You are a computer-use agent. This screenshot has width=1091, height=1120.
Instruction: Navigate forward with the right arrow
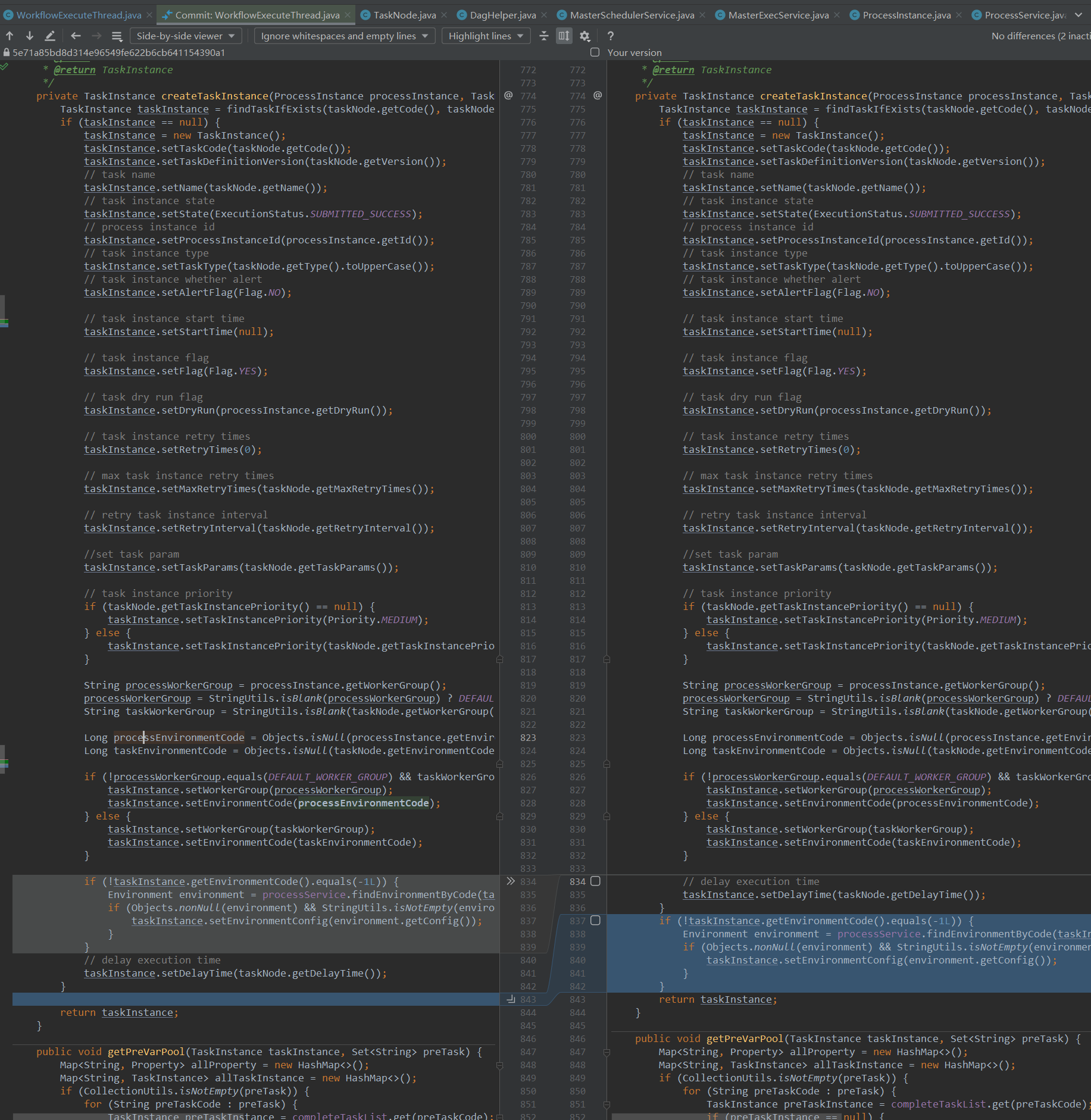pos(96,36)
